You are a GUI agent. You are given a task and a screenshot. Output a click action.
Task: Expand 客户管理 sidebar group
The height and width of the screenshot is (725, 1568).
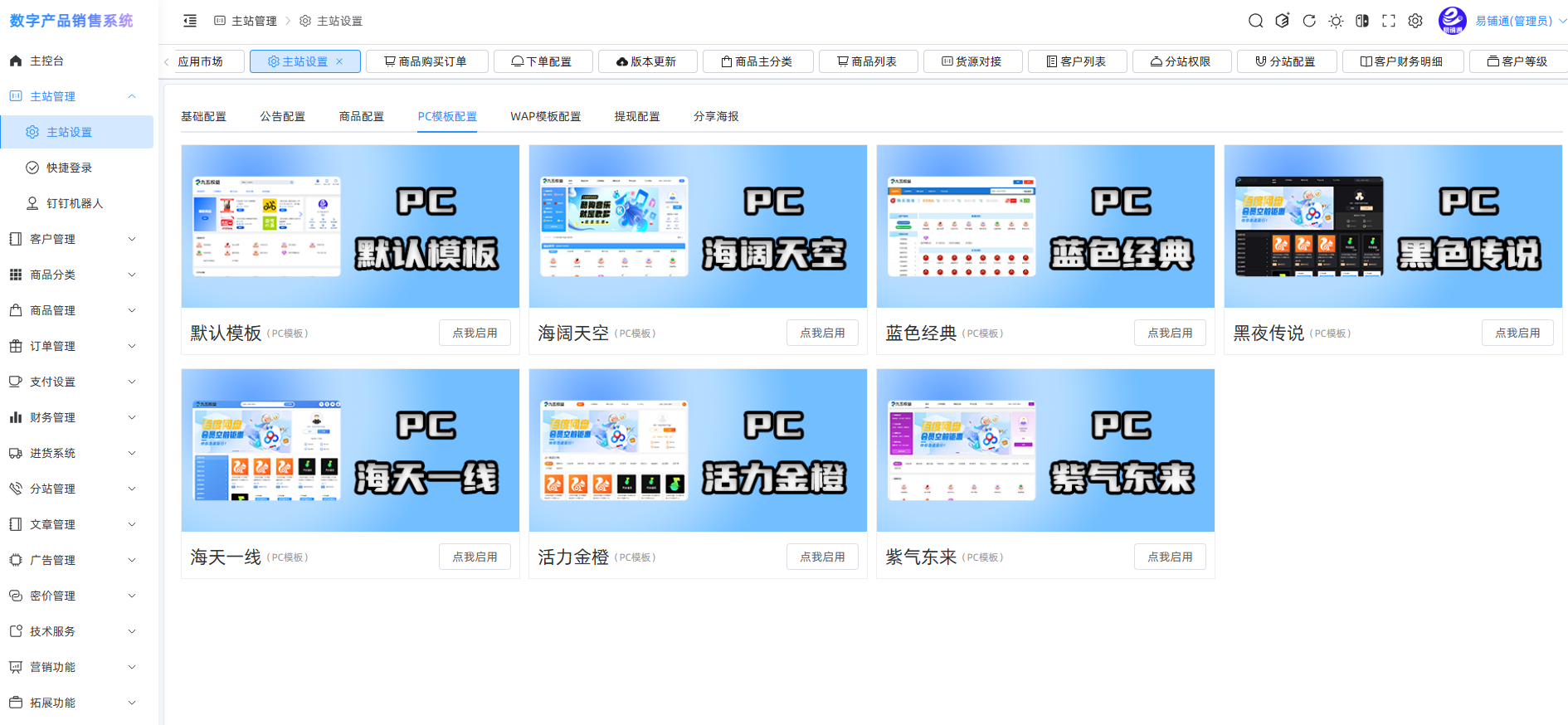(x=76, y=239)
